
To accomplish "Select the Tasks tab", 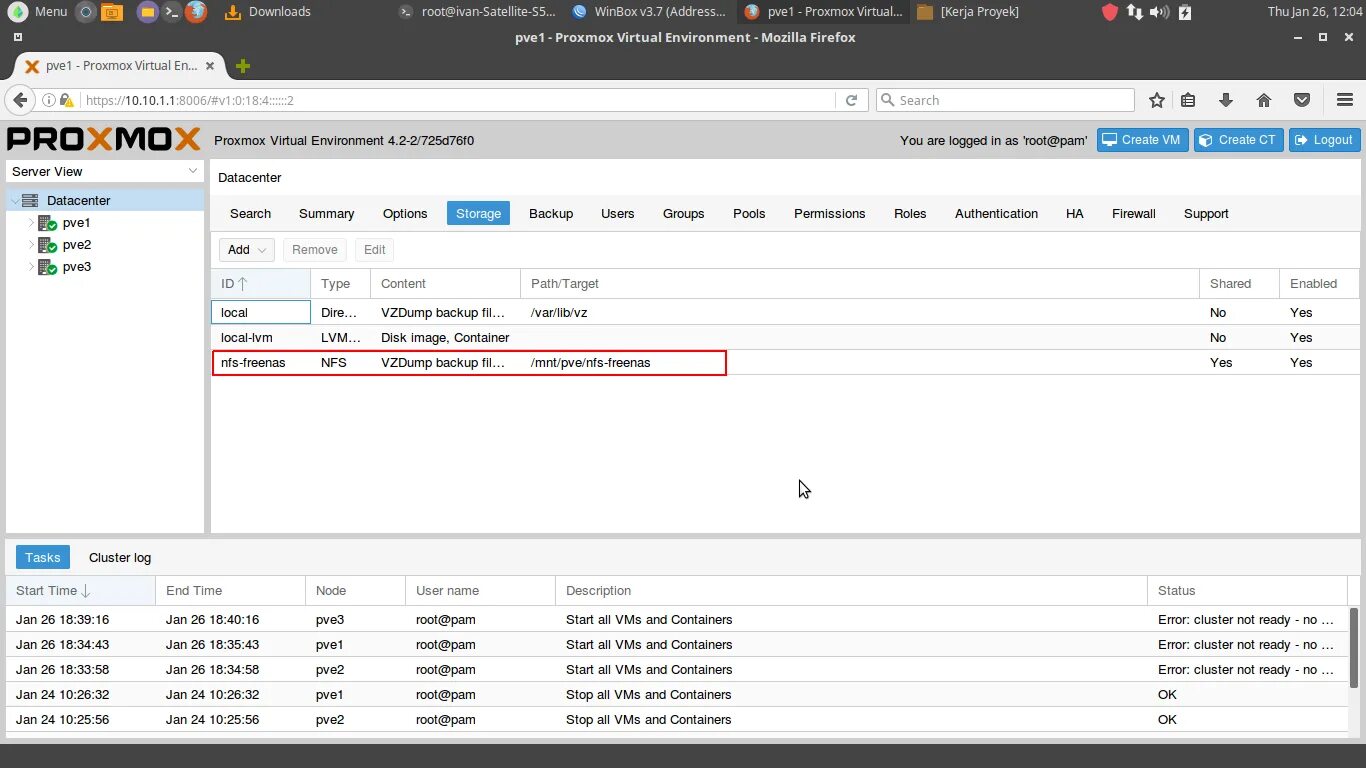I will [43, 557].
